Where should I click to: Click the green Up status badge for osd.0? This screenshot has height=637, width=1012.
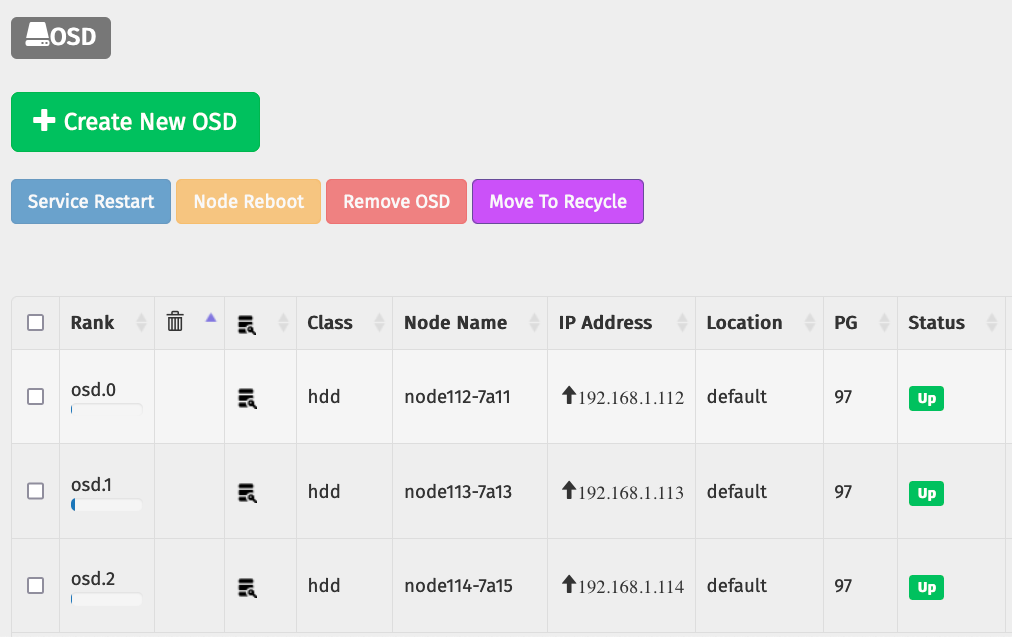point(925,398)
